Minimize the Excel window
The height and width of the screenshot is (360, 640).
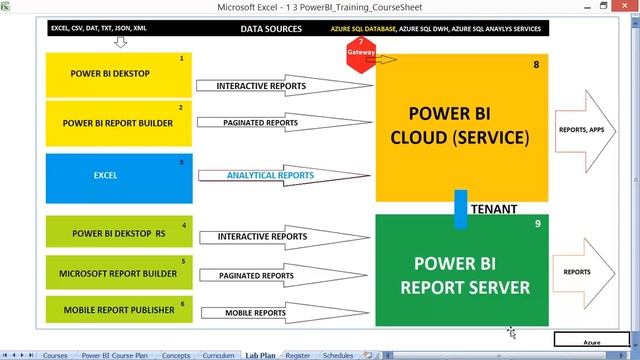click(x=587, y=7)
